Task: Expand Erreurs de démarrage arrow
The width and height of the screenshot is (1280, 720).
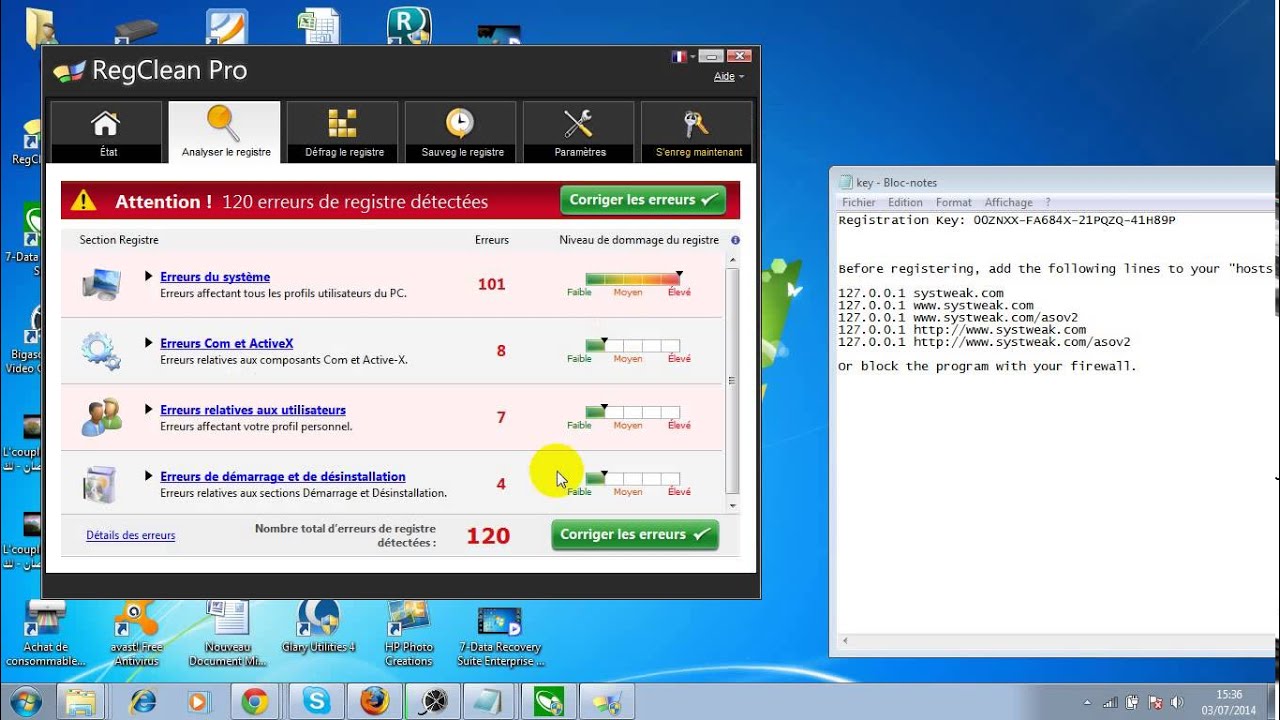Action: [148, 477]
